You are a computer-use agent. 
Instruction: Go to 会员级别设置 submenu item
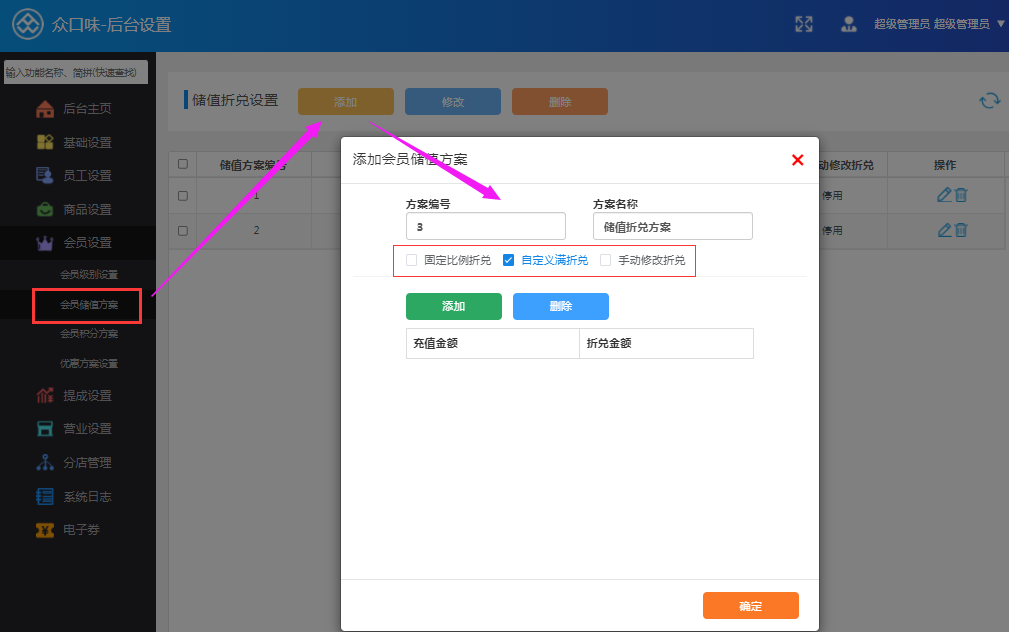click(89, 274)
